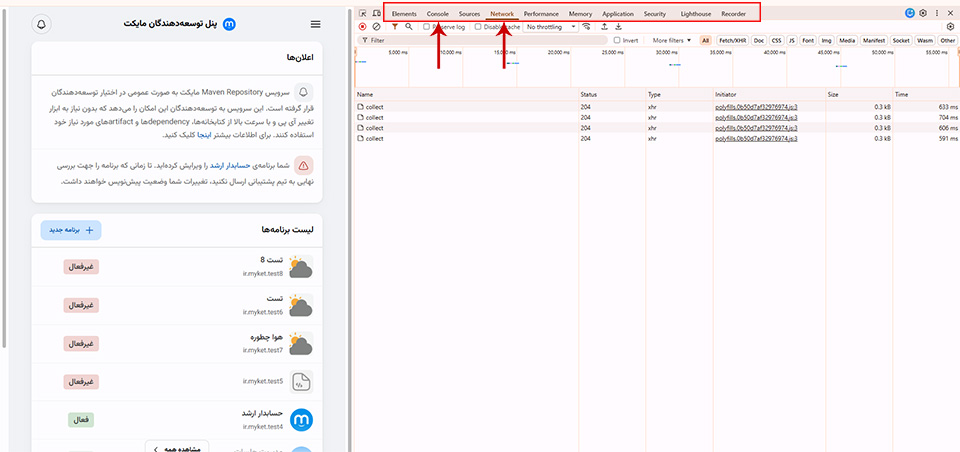Viewport: 960px width, 452px height.
Task: Toggle the Font type filter
Action: 808,40
